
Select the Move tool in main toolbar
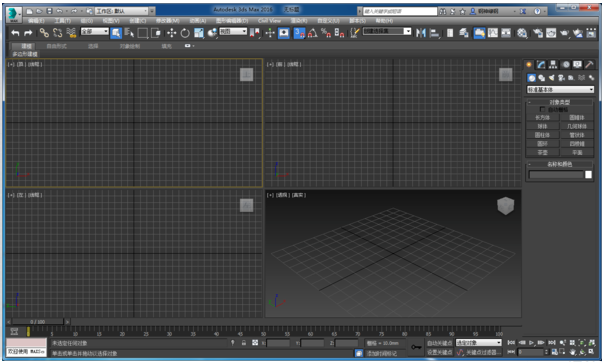pos(171,33)
